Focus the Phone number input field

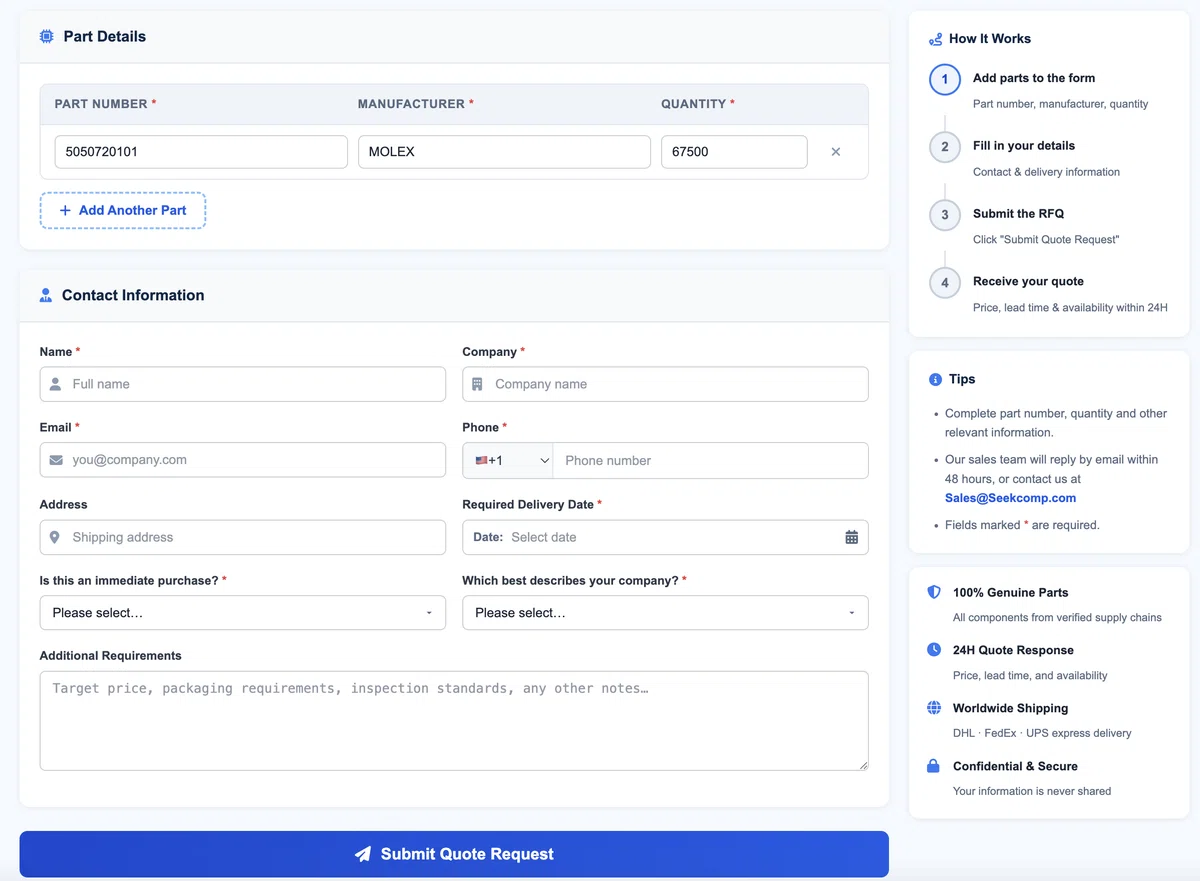[x=710, y=460]
